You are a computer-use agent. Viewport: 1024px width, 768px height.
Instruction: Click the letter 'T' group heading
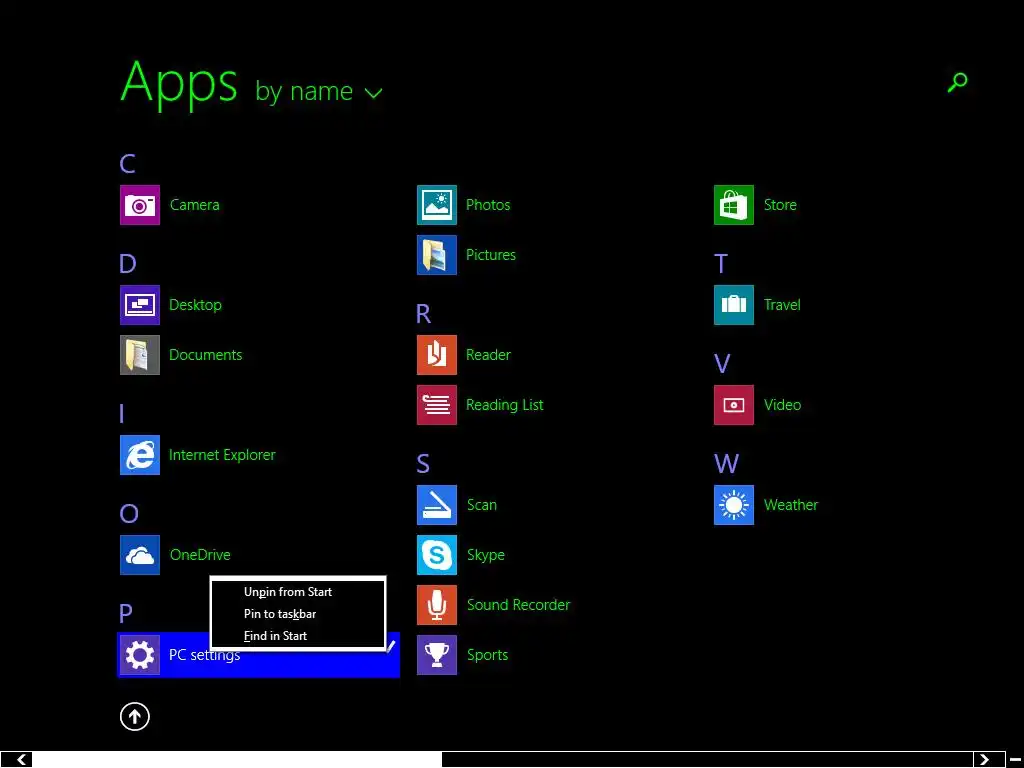point(721,264)
